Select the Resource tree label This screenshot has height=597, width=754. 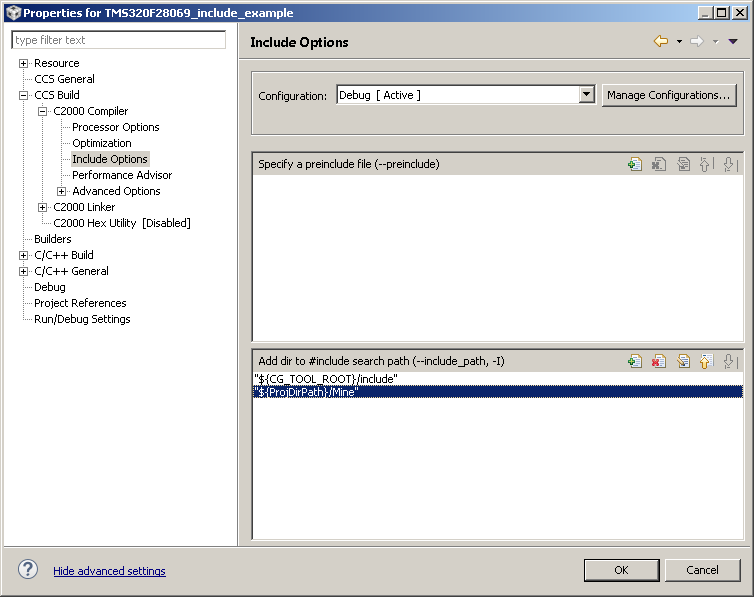tap(57, 63)
